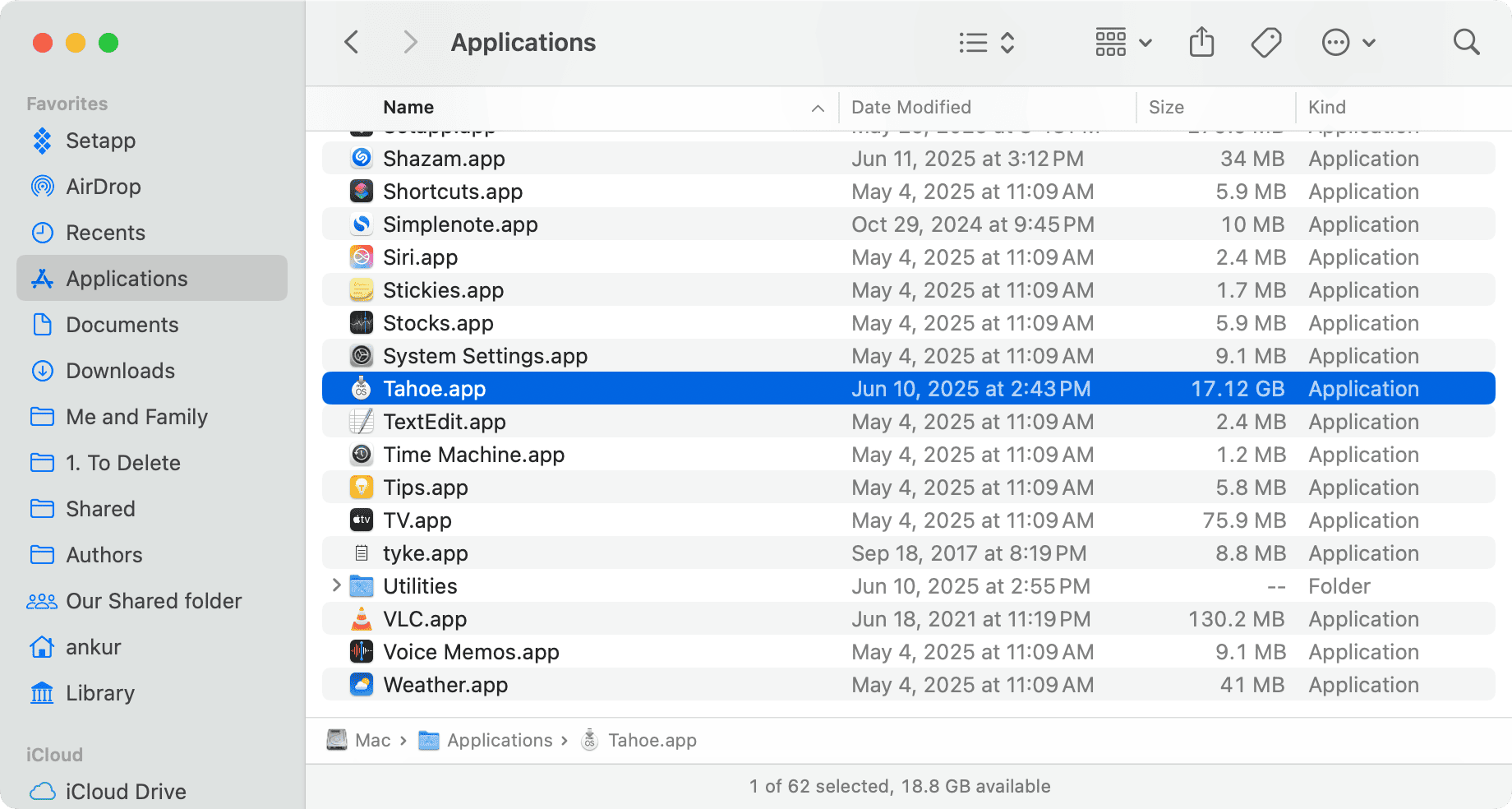Select the Shazam.app file name
The width and height of the screenshot is (1512, 809).
click(444, 159)
